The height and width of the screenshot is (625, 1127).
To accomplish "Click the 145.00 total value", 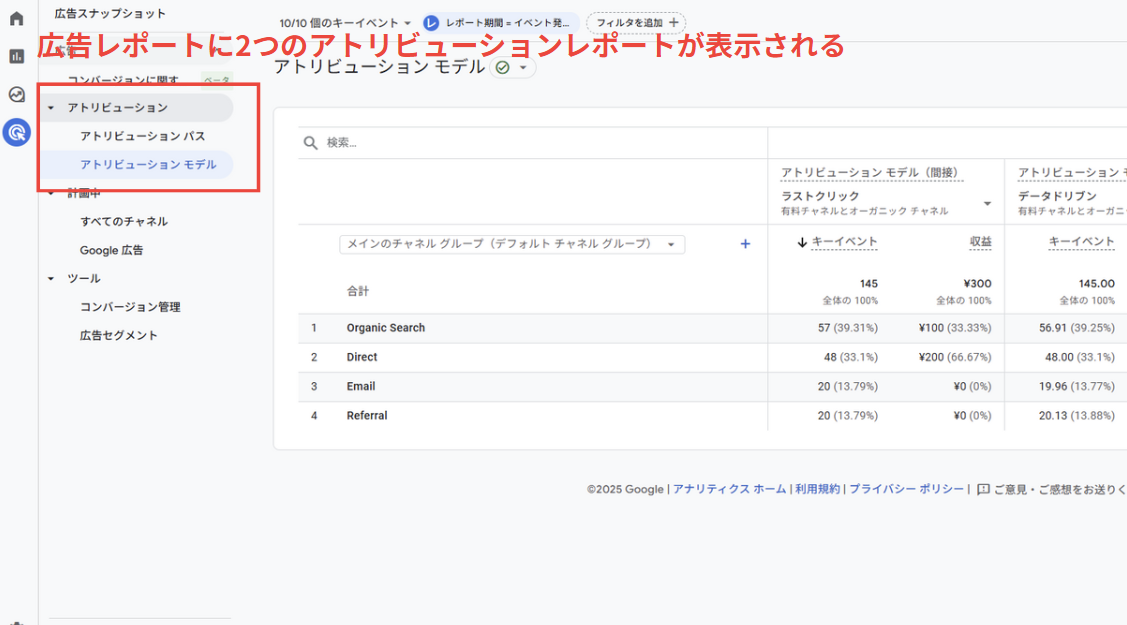I will click(1096, 284).
